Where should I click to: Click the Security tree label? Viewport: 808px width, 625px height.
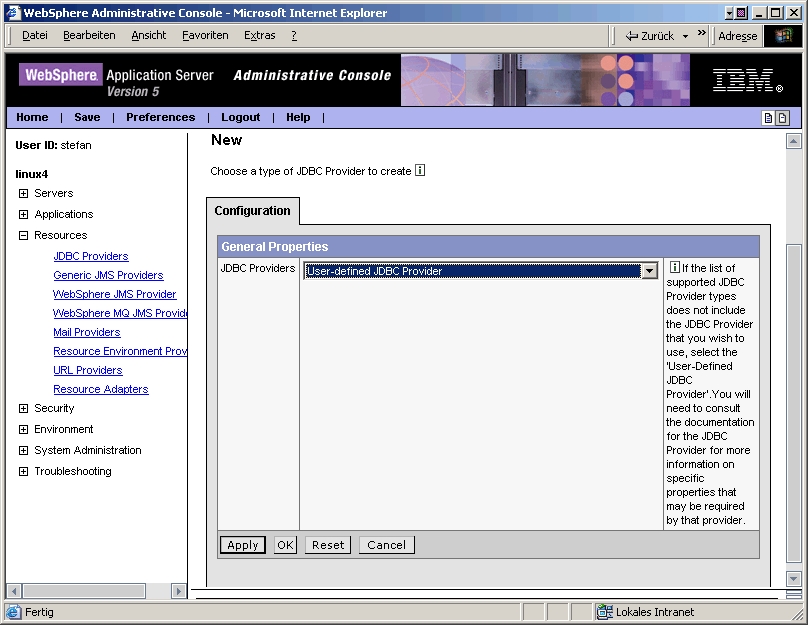[54, 409]
